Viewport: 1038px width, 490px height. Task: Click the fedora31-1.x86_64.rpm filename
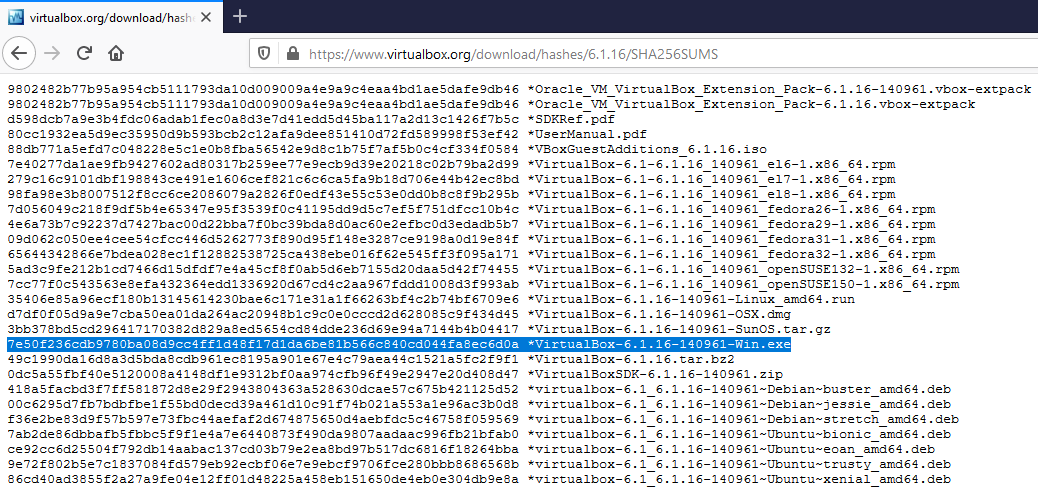pos(731,239)
